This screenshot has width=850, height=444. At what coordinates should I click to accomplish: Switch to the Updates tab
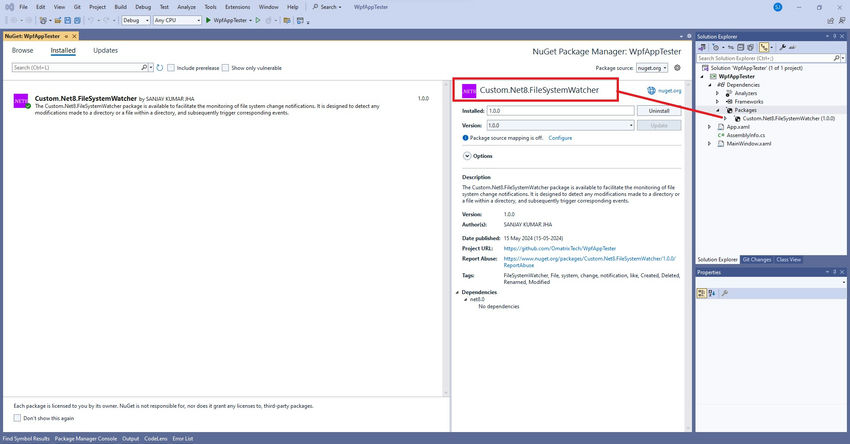[105, 50]
